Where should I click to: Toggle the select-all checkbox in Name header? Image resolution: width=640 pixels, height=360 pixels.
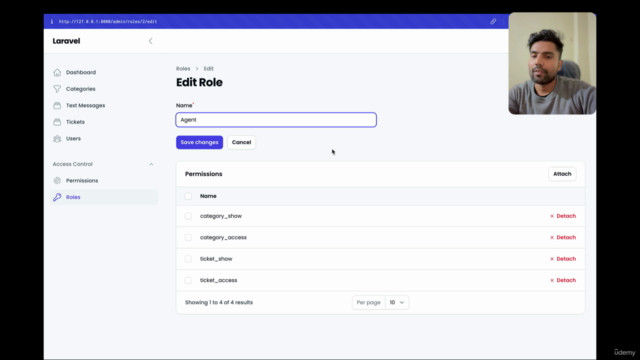tap(188, 196)
